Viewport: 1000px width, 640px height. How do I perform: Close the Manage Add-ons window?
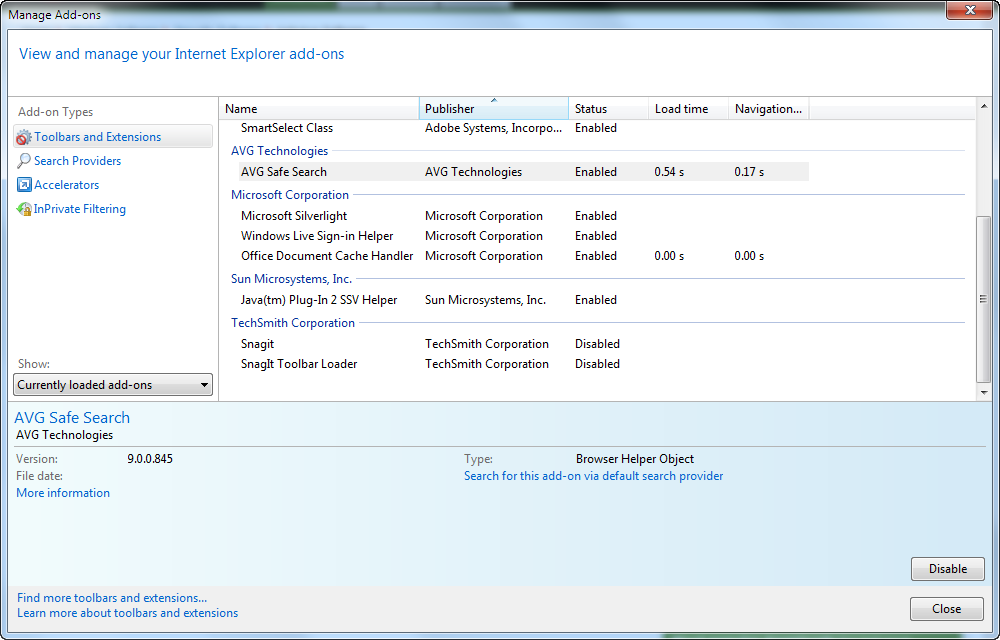[969, 10]
